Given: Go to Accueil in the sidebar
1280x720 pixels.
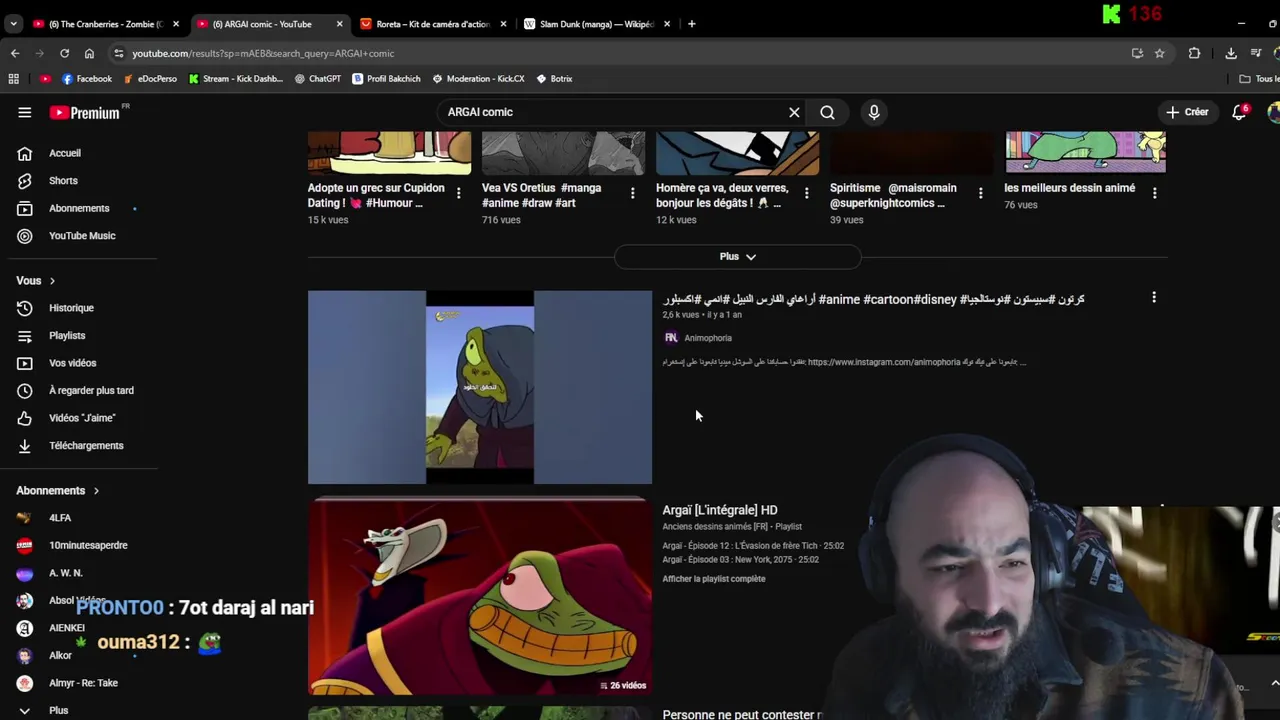Looking at the screenshot, I should click(65, 153).
